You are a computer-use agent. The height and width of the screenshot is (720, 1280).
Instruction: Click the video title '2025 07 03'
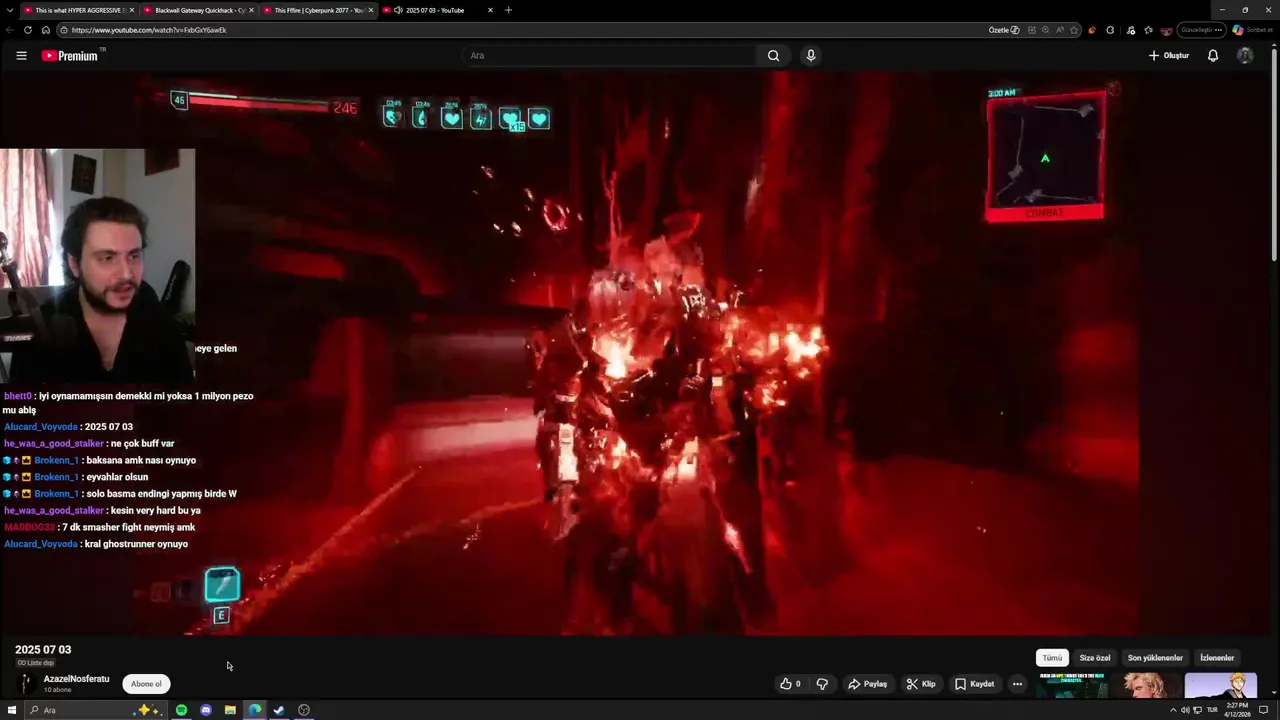point(43,650)
